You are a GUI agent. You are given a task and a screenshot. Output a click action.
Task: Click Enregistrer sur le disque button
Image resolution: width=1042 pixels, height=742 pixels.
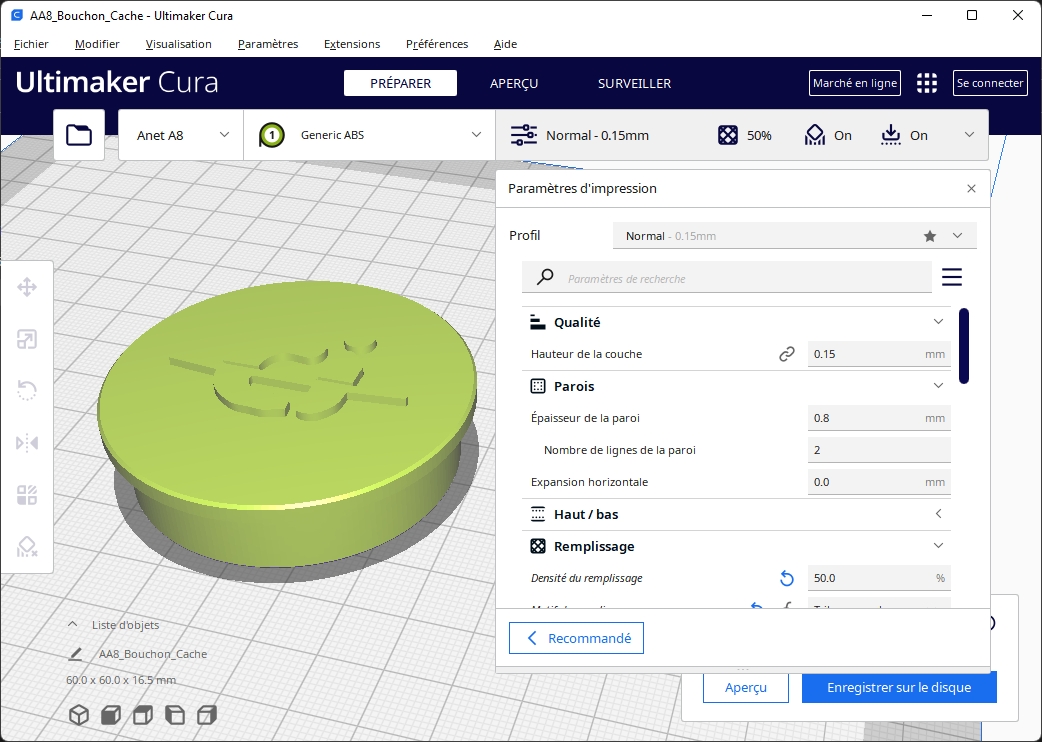899,688
